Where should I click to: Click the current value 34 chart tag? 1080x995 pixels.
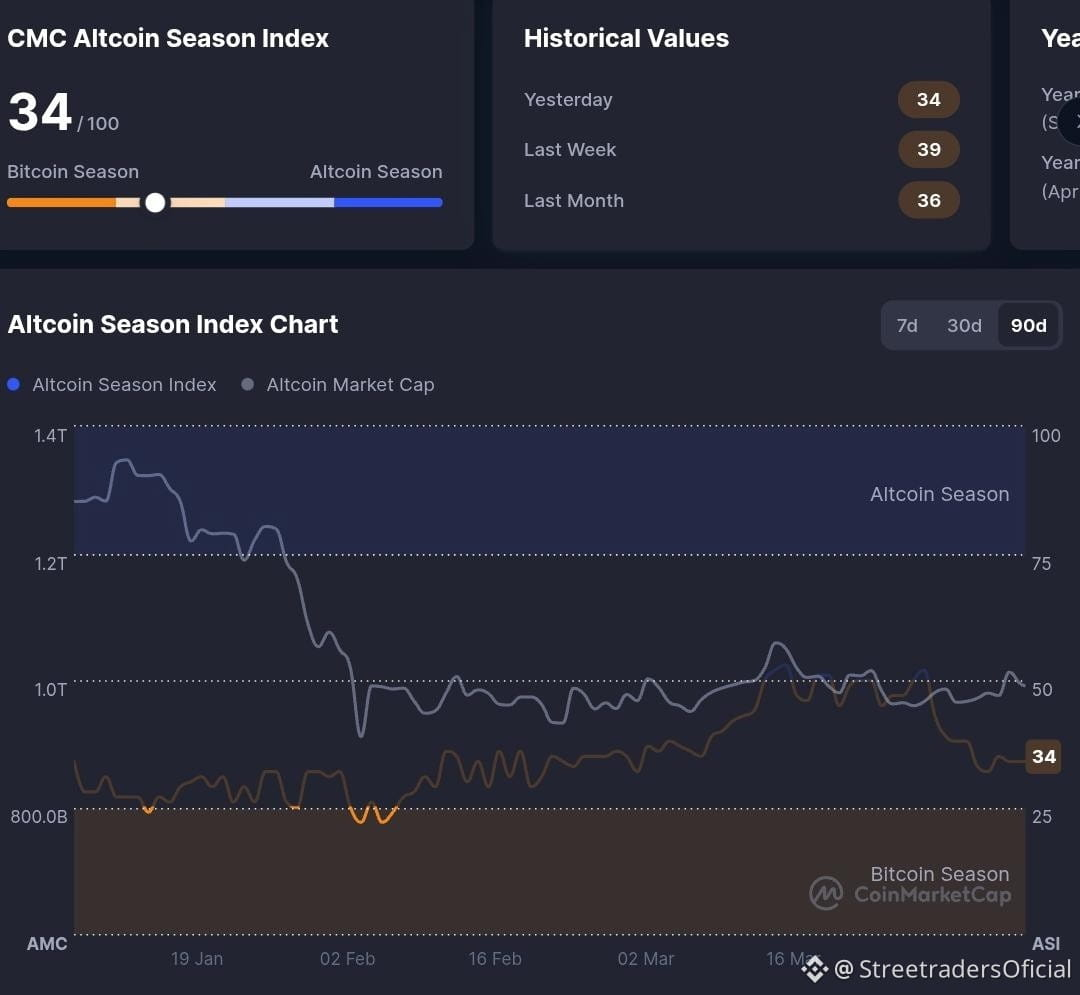tap(1043, 757)
